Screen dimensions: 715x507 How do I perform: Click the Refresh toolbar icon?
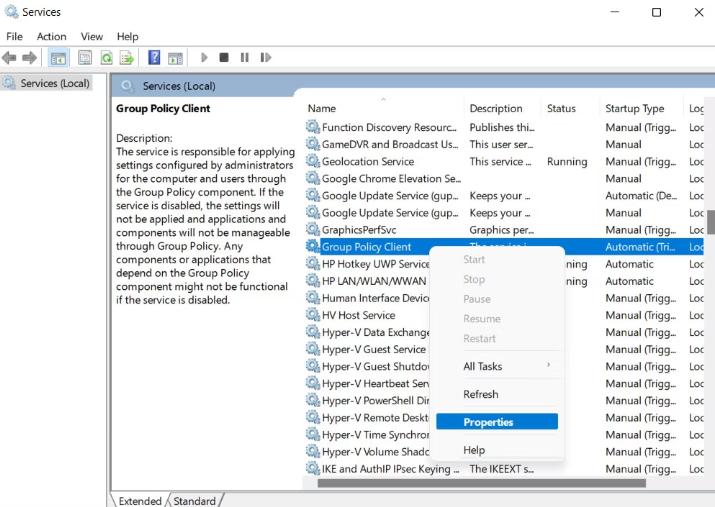pos(106,57)
